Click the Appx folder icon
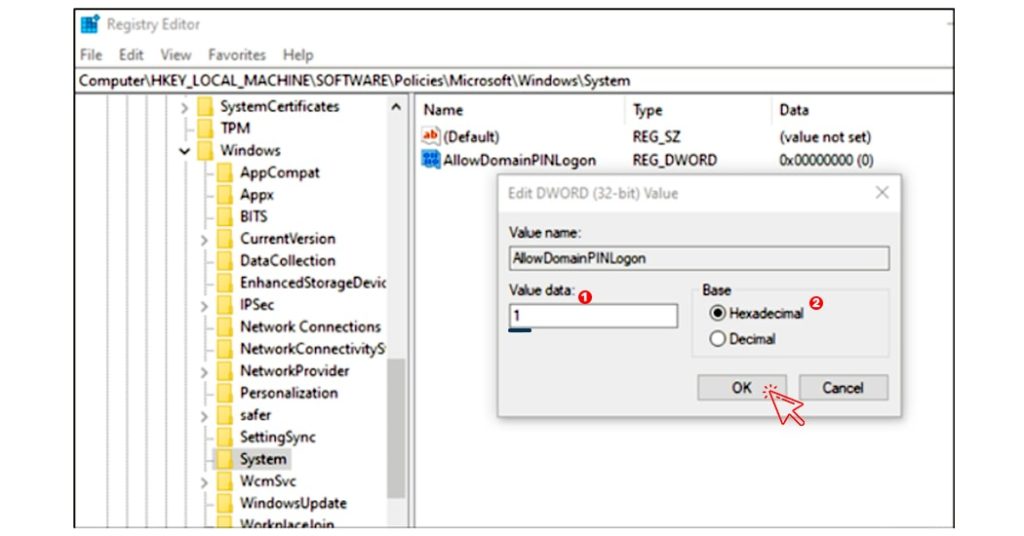 [x=225, y=195]
